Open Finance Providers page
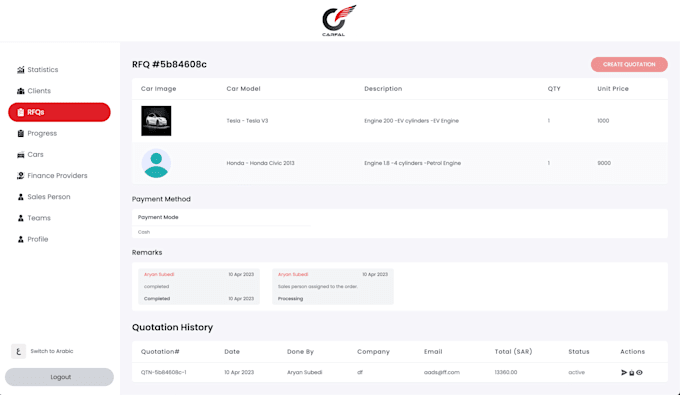Viewport: 680px width, 395px height. 57,176
